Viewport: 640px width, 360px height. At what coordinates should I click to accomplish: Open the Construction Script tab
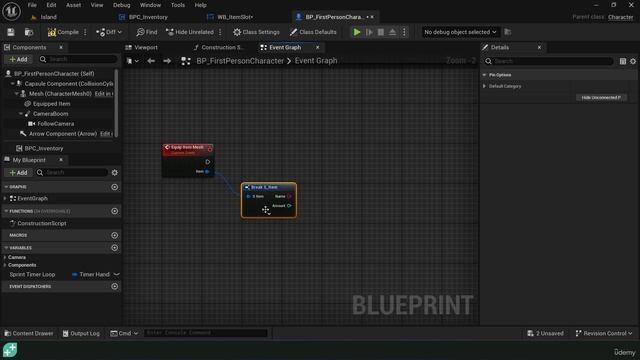point(222,47)
